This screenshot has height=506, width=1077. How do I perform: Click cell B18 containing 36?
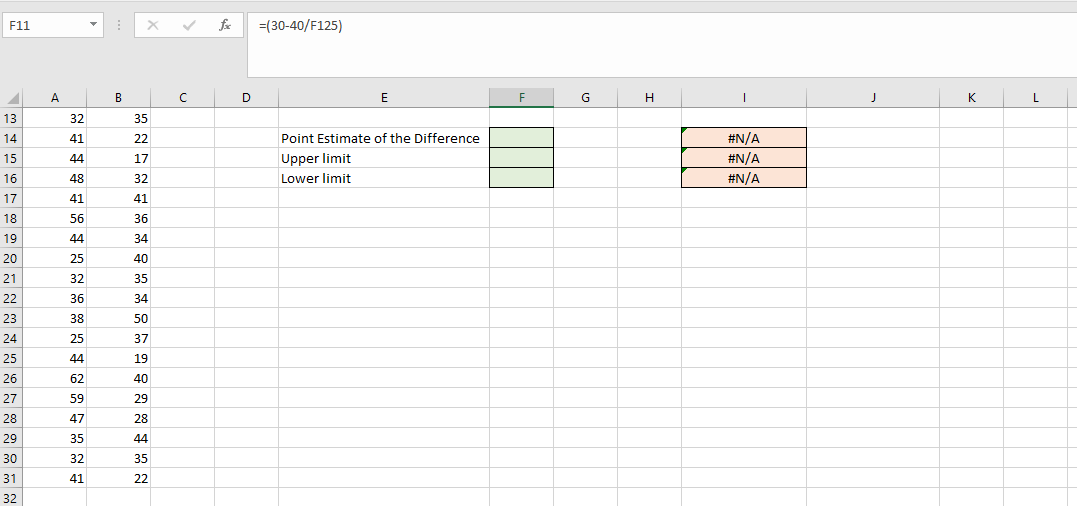[118, 218]
